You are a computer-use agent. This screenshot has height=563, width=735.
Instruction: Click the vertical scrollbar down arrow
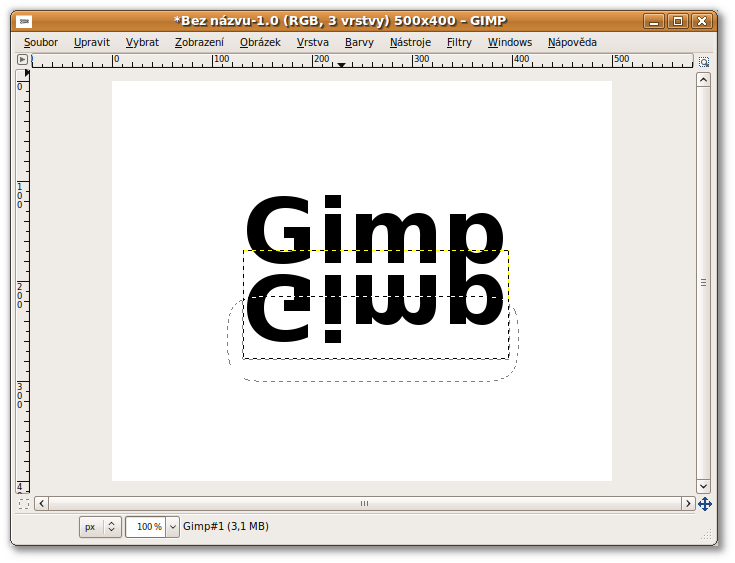click(703, 486)
